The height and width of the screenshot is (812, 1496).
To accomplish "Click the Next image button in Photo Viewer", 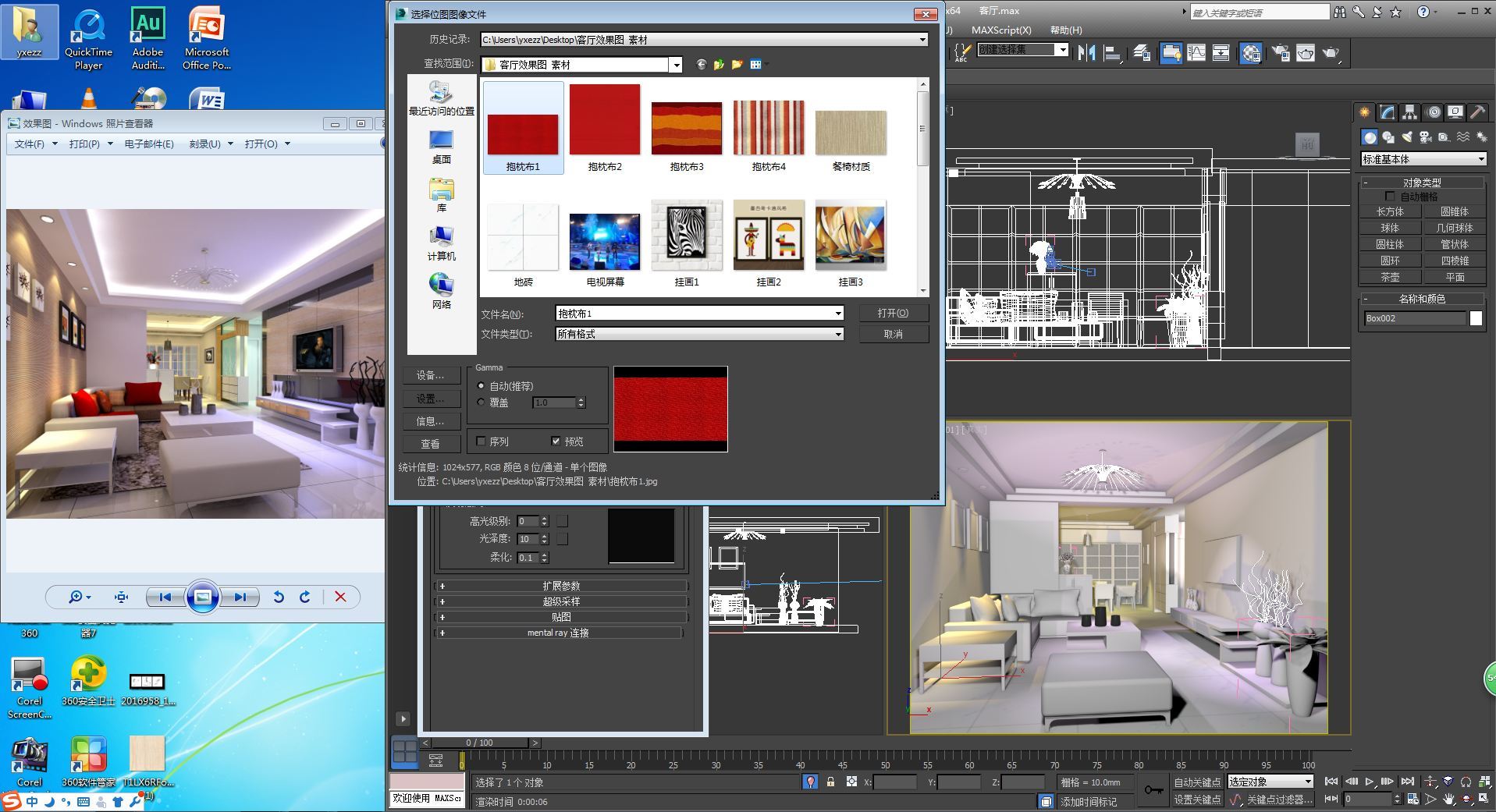I will pos(240,597).
